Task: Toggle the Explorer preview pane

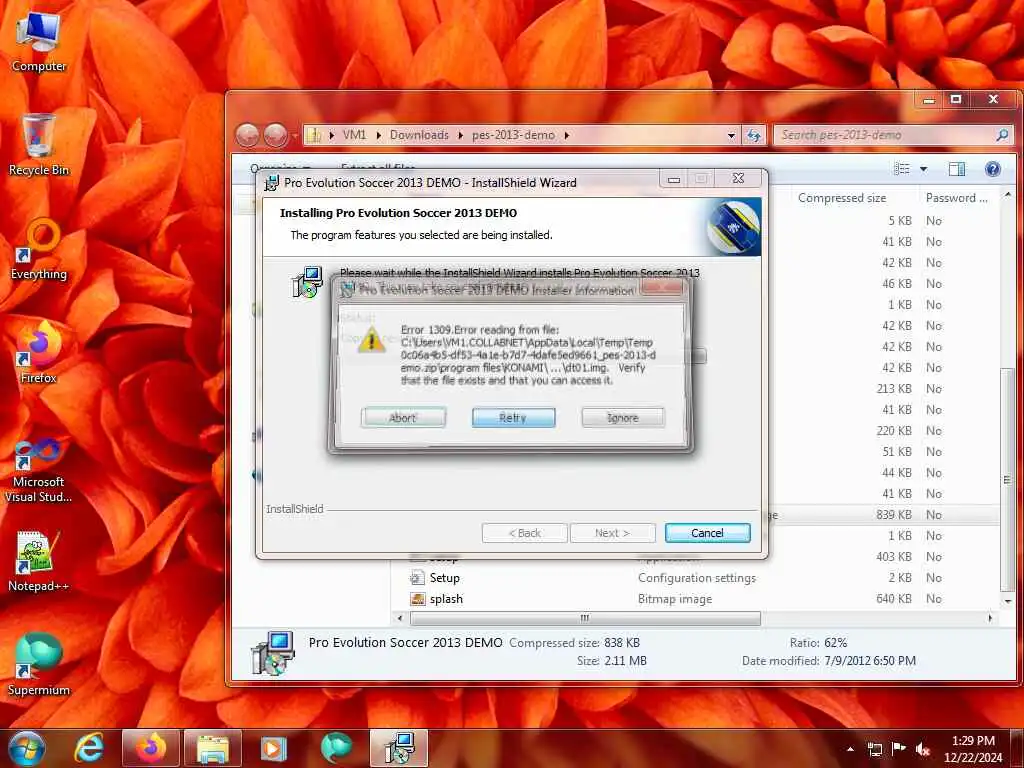Action: 957,169
